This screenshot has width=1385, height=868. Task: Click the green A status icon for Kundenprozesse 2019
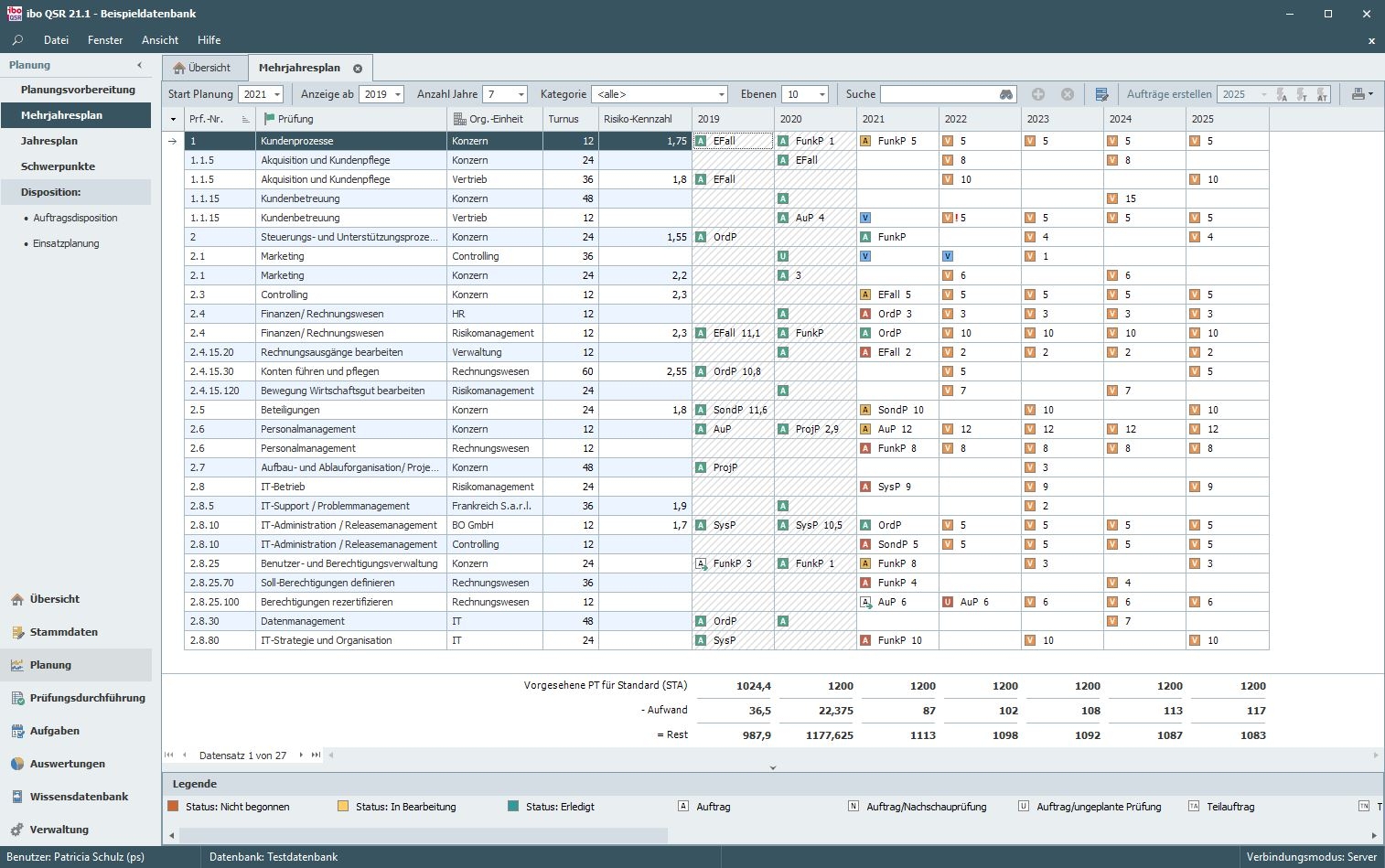(x=701, y=141)
